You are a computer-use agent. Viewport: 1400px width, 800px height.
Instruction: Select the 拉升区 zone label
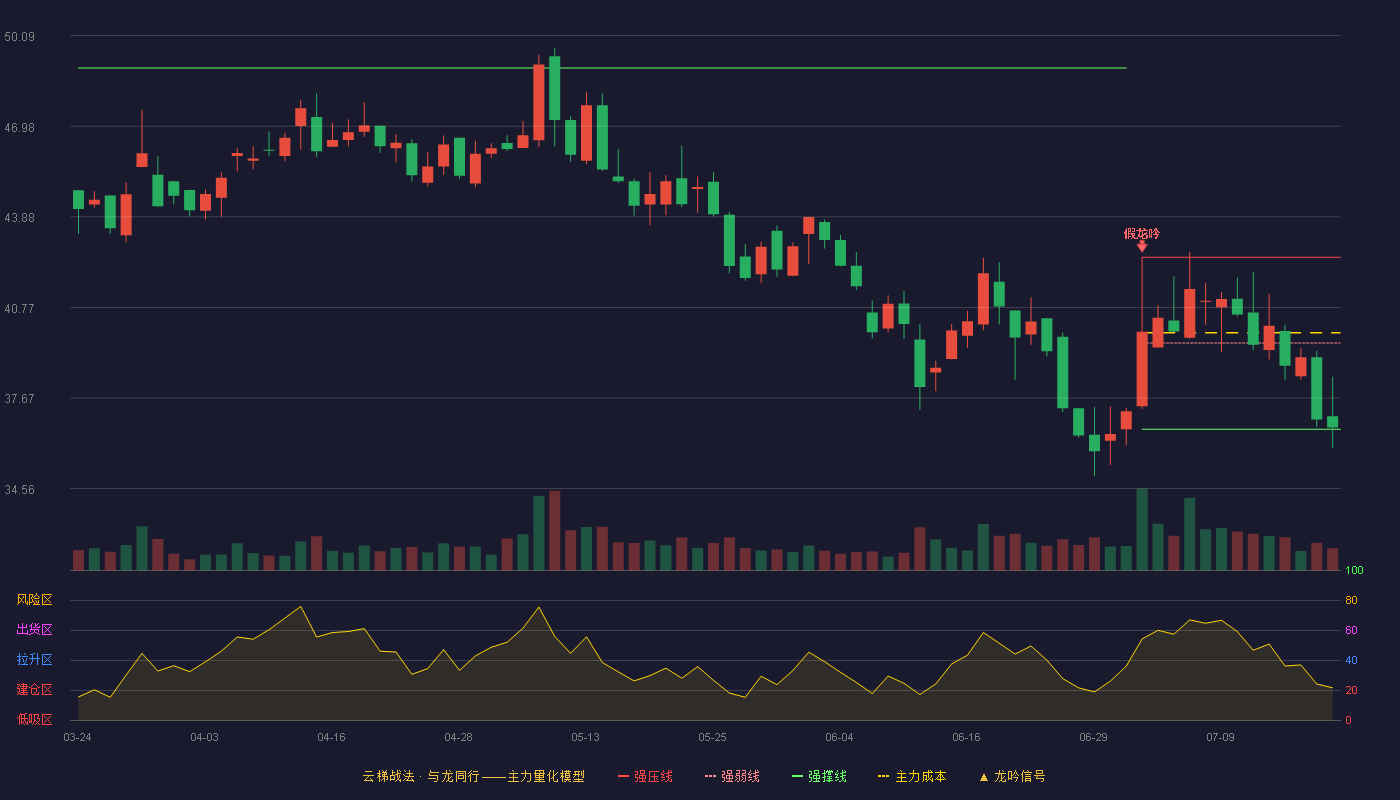pos(35,660)
